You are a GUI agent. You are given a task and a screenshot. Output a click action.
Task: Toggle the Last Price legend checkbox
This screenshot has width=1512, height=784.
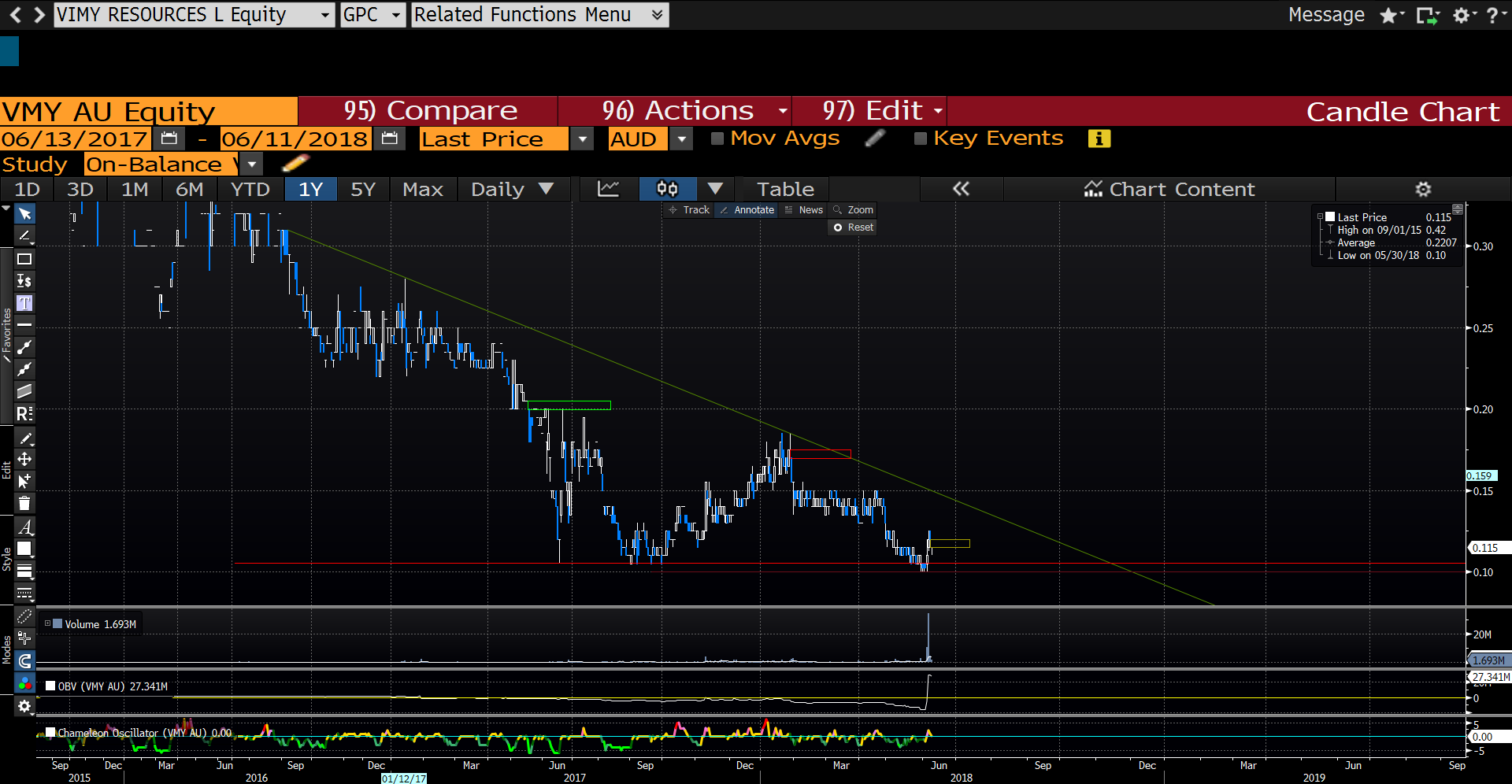click(1330, 216)
